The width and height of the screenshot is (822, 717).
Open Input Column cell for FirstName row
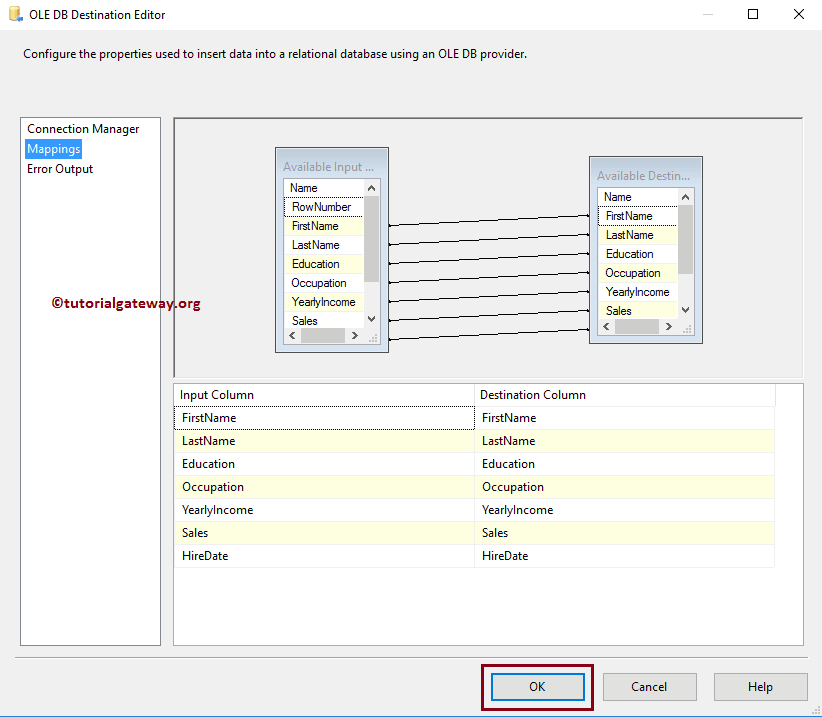click(323, 418)
